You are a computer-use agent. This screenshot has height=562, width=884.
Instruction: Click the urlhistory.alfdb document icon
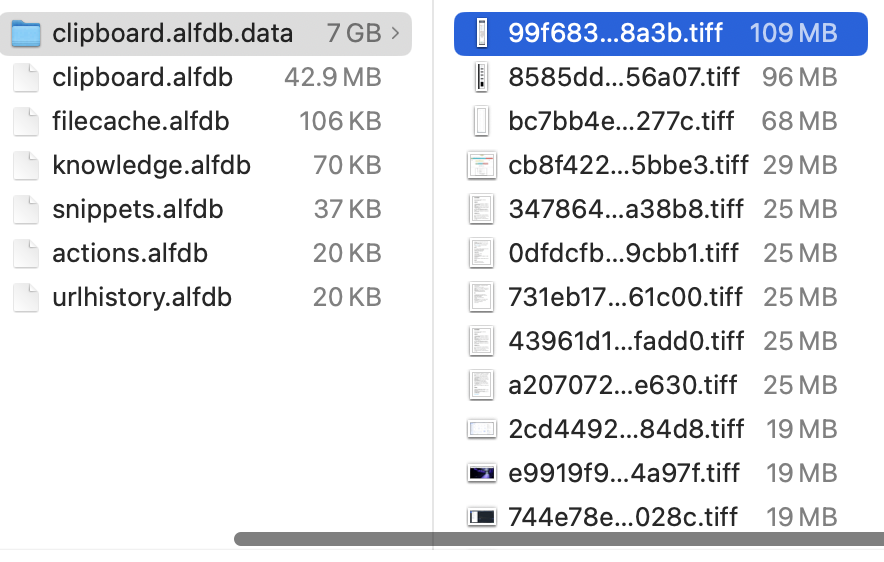coord(26,298)
